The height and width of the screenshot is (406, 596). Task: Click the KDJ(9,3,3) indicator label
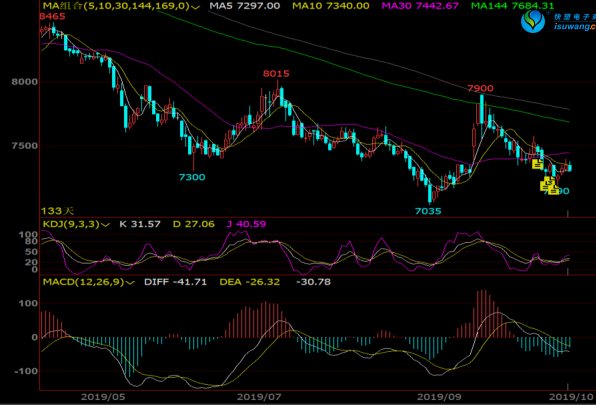[71, 224]
